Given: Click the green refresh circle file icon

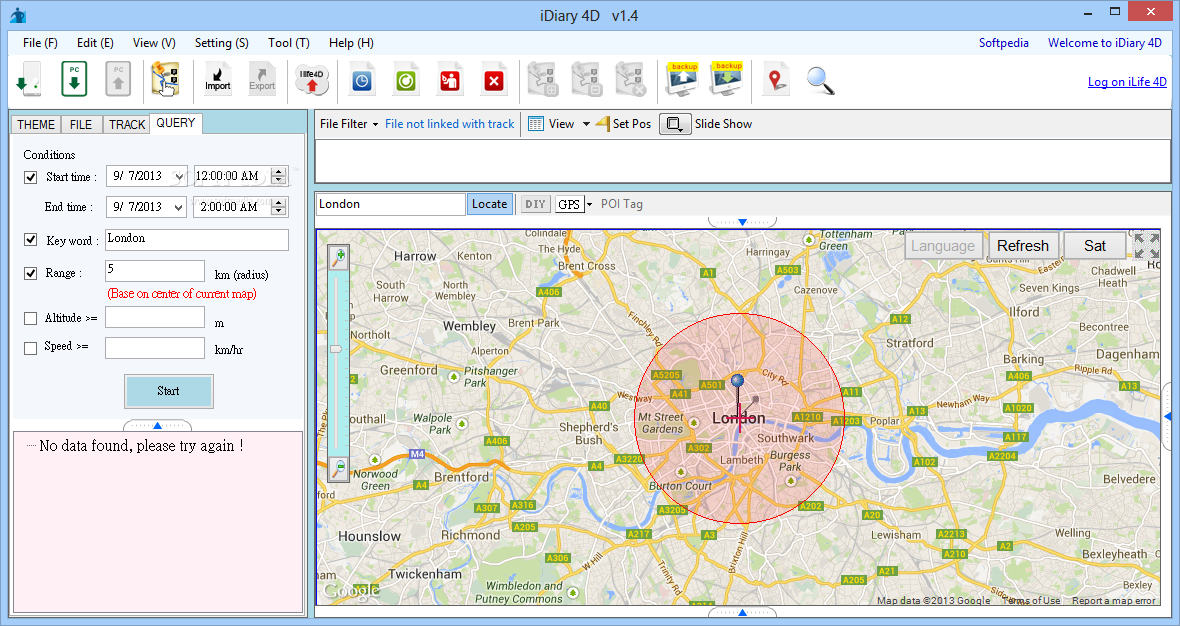Looking at the screenshot, I should click(x=406, y=80).
